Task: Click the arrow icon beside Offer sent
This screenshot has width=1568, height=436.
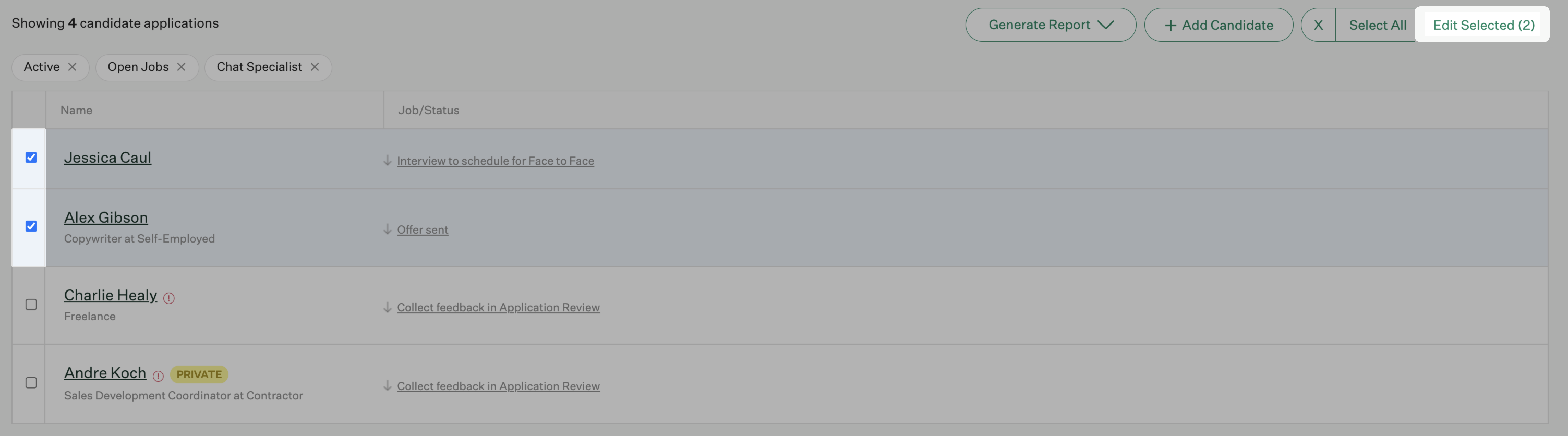Action: (x=387, y=229)
